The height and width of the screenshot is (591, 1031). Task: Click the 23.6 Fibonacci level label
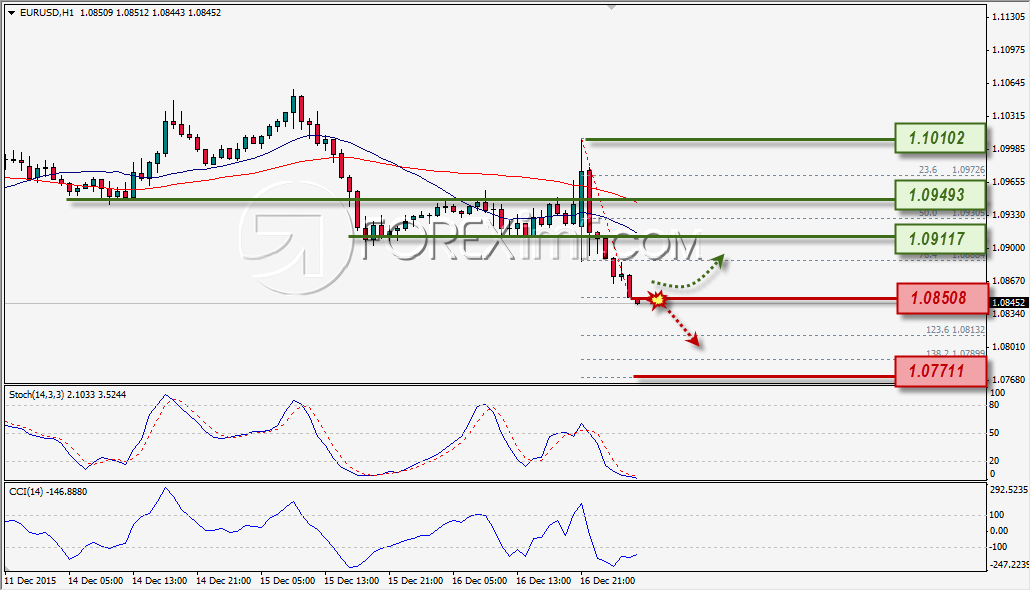pyautogui.click(x=928, y=170)
